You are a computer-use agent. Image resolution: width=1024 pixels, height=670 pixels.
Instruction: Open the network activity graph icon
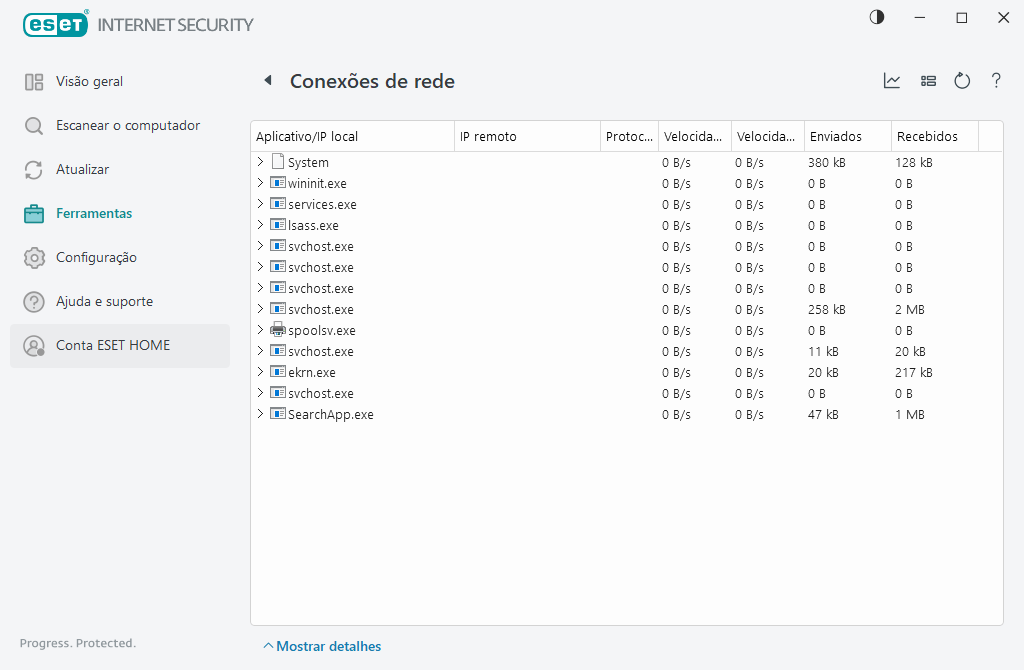[x=892, y=81]
